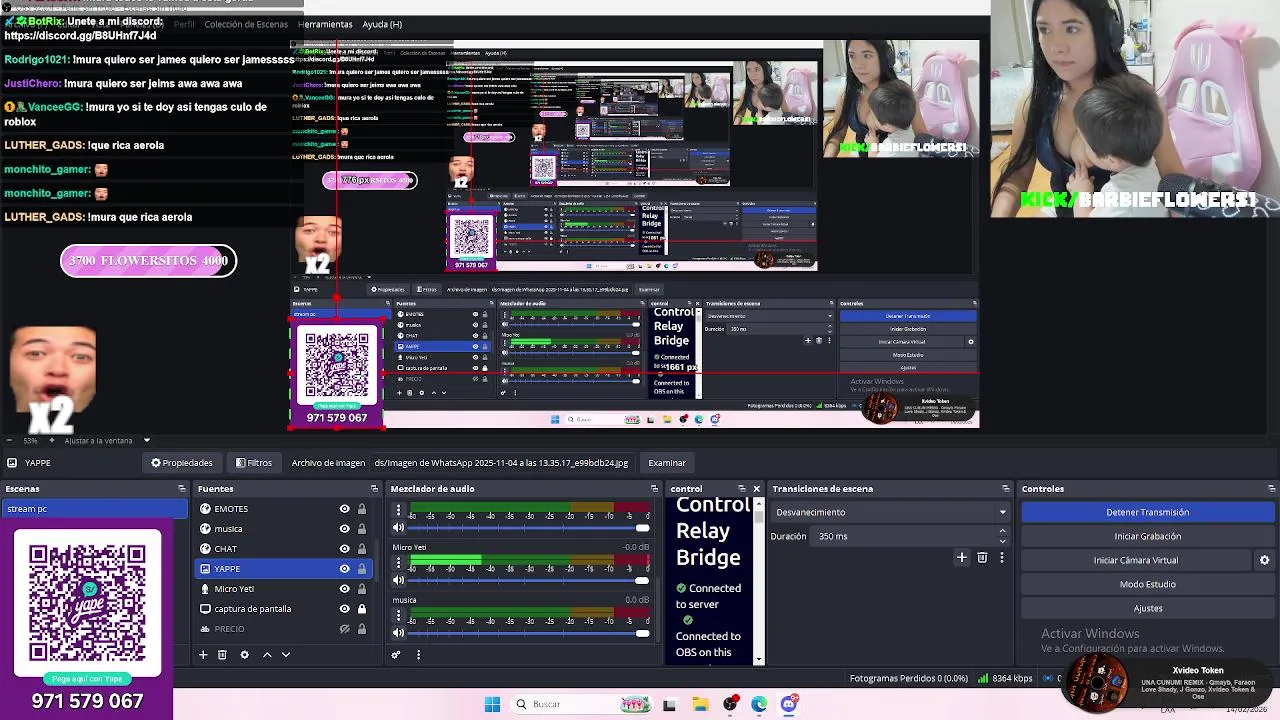Hide the CHAT source
This screenshot has height=720, width=1280.
point(345,549)
